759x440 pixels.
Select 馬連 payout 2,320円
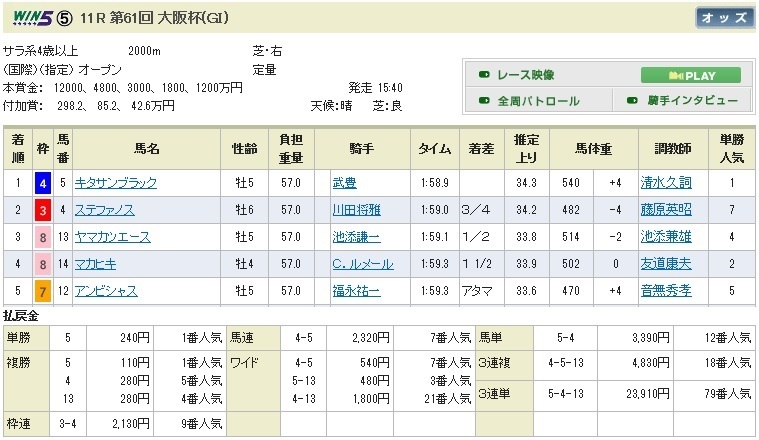tap(371, 338)
